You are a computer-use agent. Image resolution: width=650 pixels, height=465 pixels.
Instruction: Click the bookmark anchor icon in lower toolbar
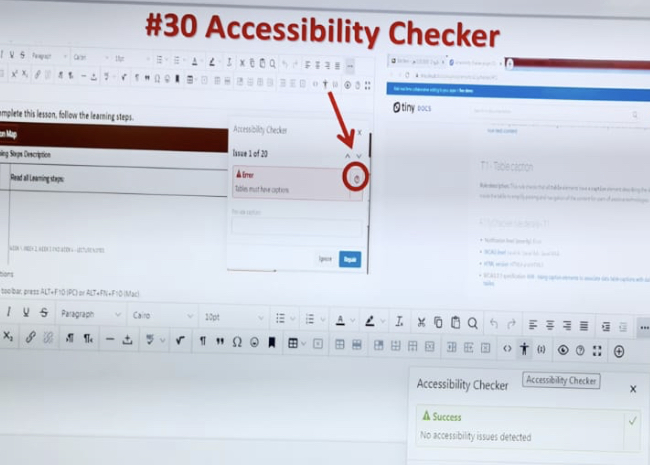272,344
